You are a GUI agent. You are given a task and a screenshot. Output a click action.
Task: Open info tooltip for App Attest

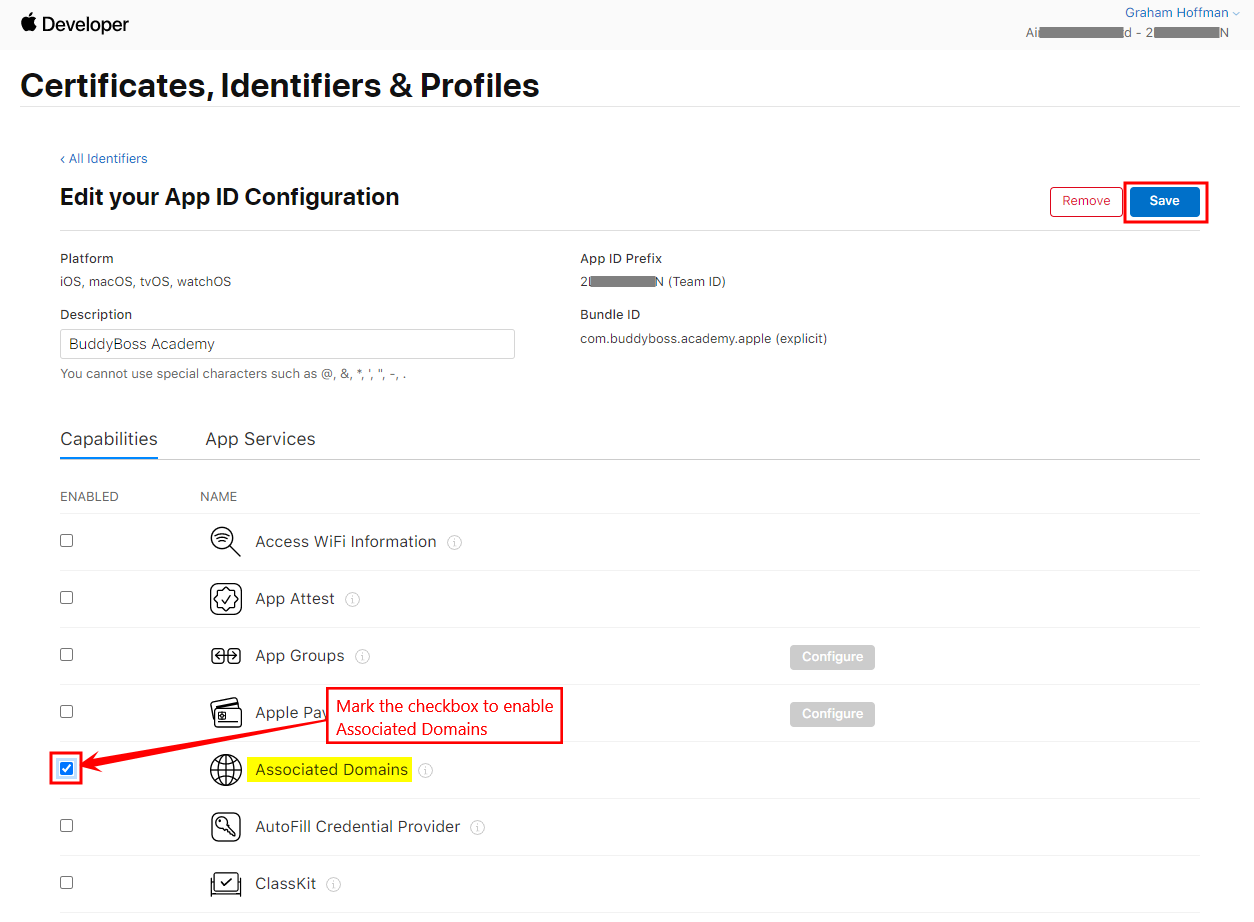352,599
